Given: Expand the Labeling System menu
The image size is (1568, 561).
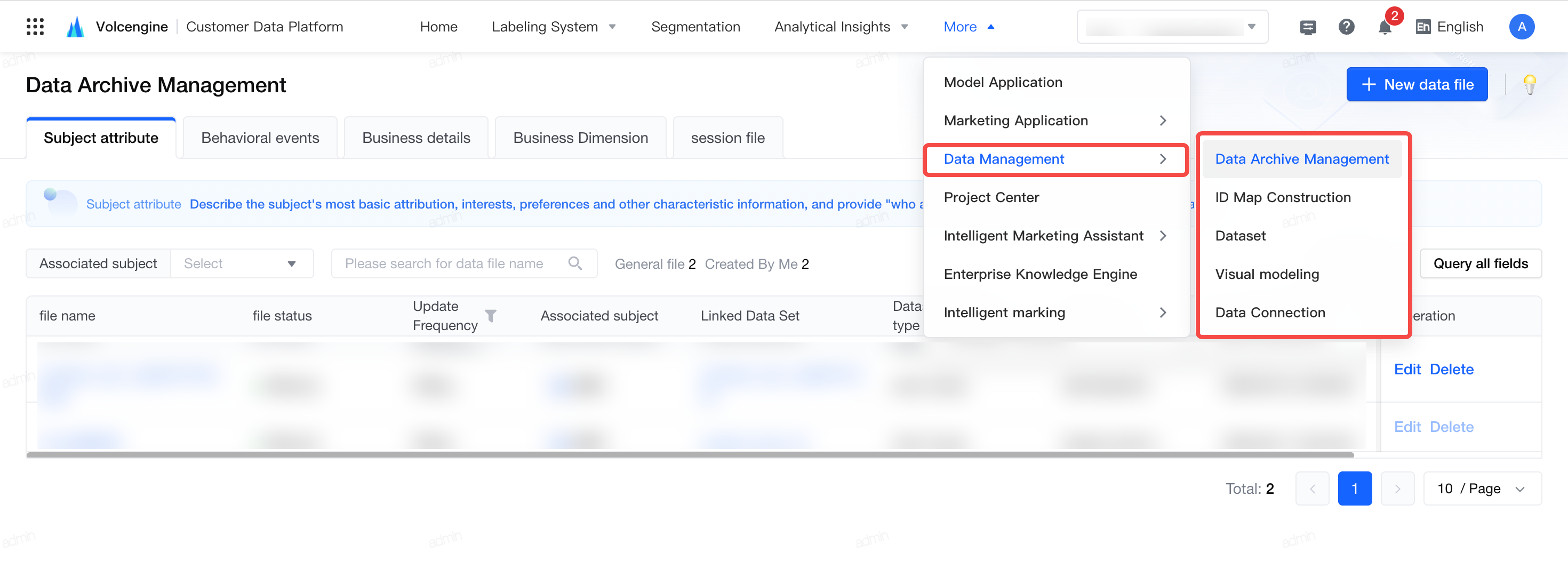Looking at the screenshot, I should [x=553, y=27].
